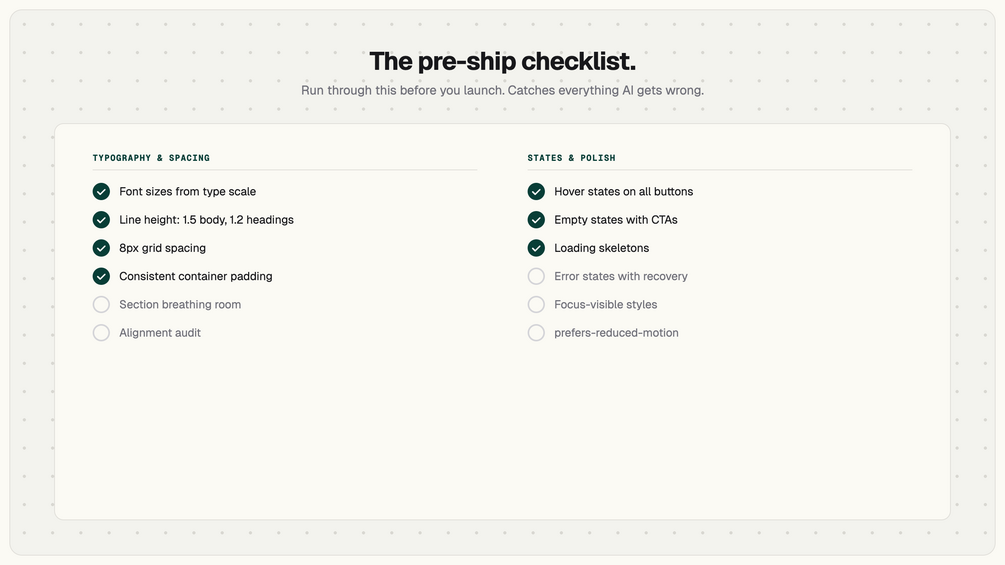1005x565 pixels.
Task: Mark Focus-visible styles as done
Action: tap(536, 304)
